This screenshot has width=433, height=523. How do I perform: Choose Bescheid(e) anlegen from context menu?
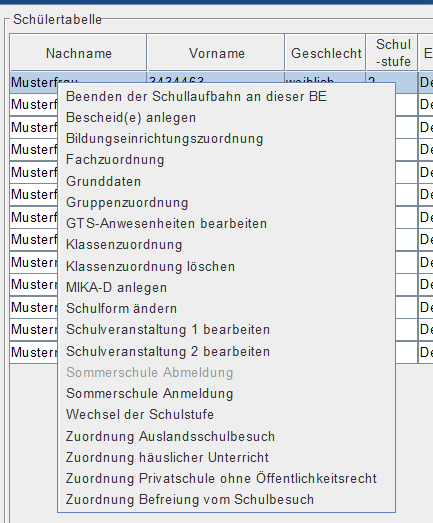point(227,118)
